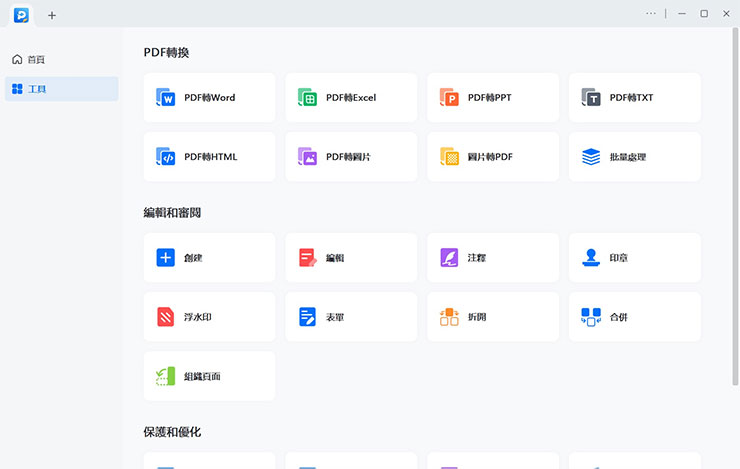Click the PDF轉圖片 purple image icon
This screenshot has height=469, width=740.
(x=307, y=157)
